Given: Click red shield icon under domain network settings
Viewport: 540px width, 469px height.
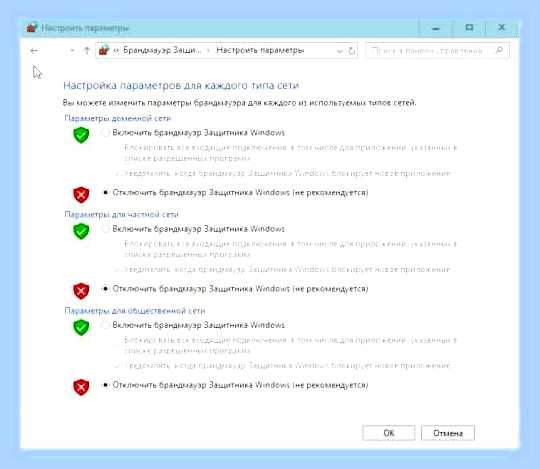Looking at the screenshot, I should [x=81, y=195].
